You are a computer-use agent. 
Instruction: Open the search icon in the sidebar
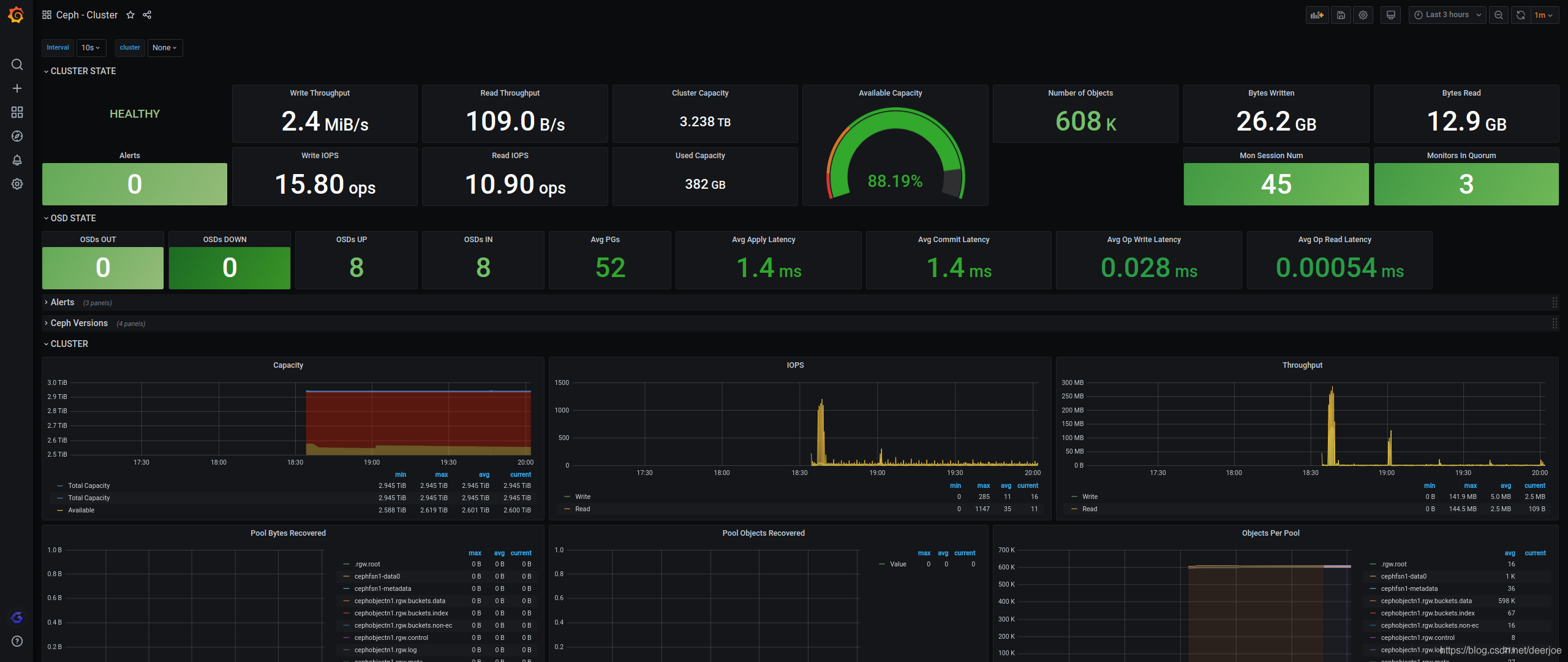(x=17, y=64)
